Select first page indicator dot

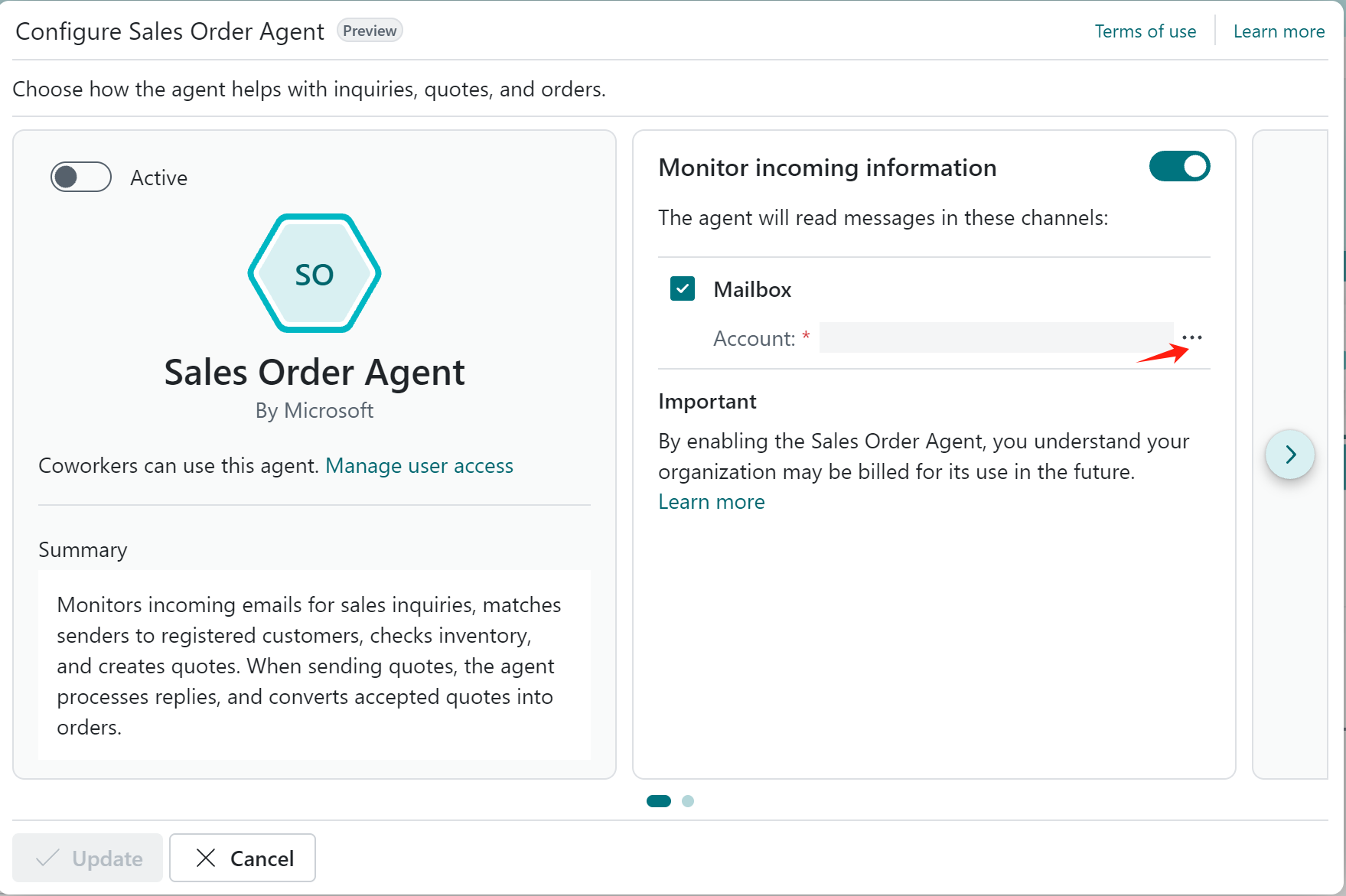point(659,801)
